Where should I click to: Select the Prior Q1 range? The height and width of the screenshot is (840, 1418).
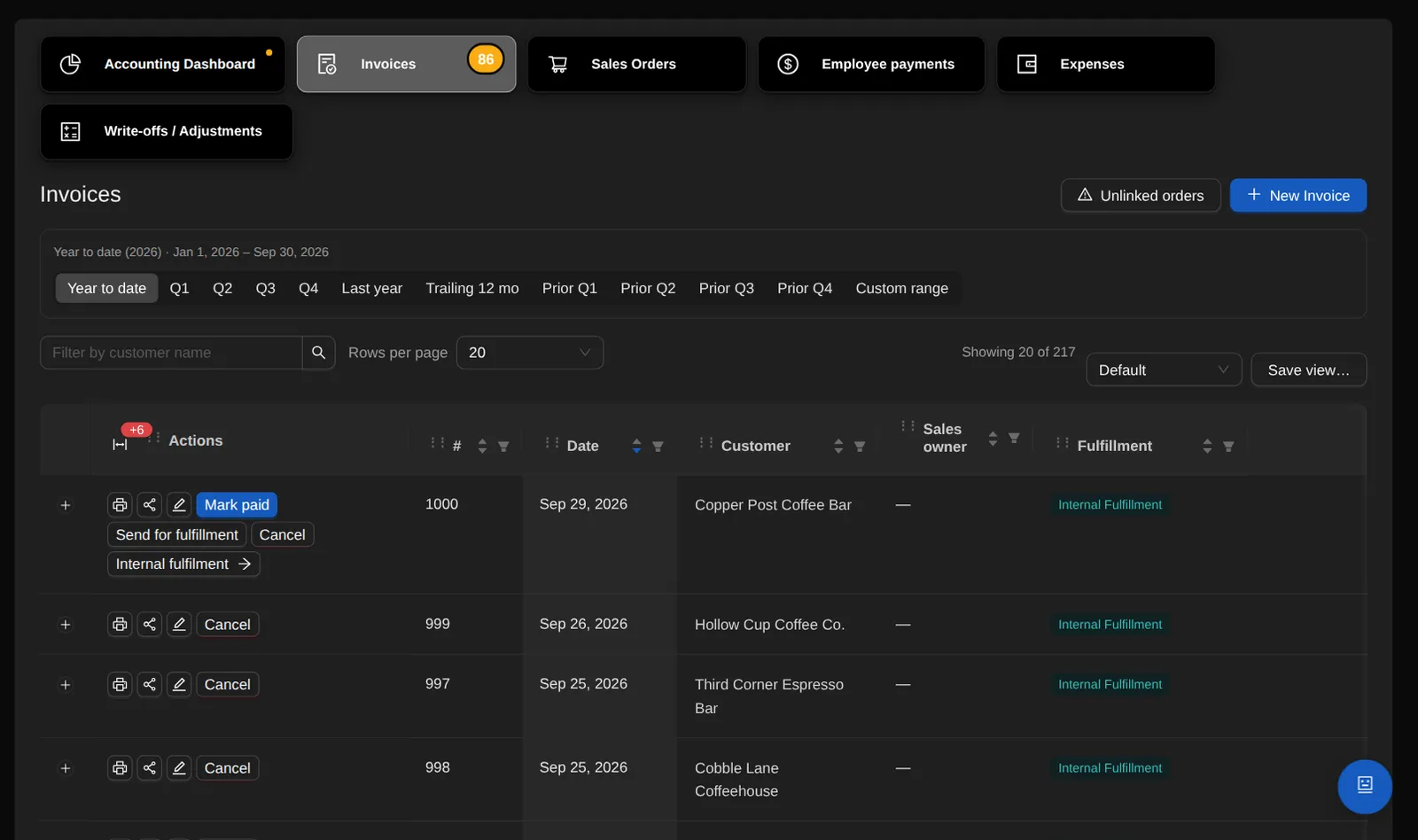pos(570,289)
